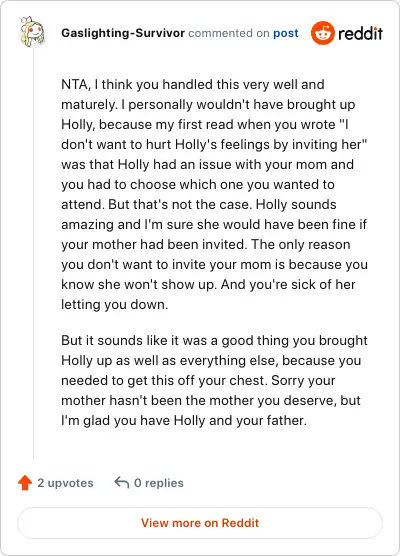Image resolution: width=400 pixels, height=556 pixels.
Task: Click the '0 replies' count label
Action: pos(159,483)
